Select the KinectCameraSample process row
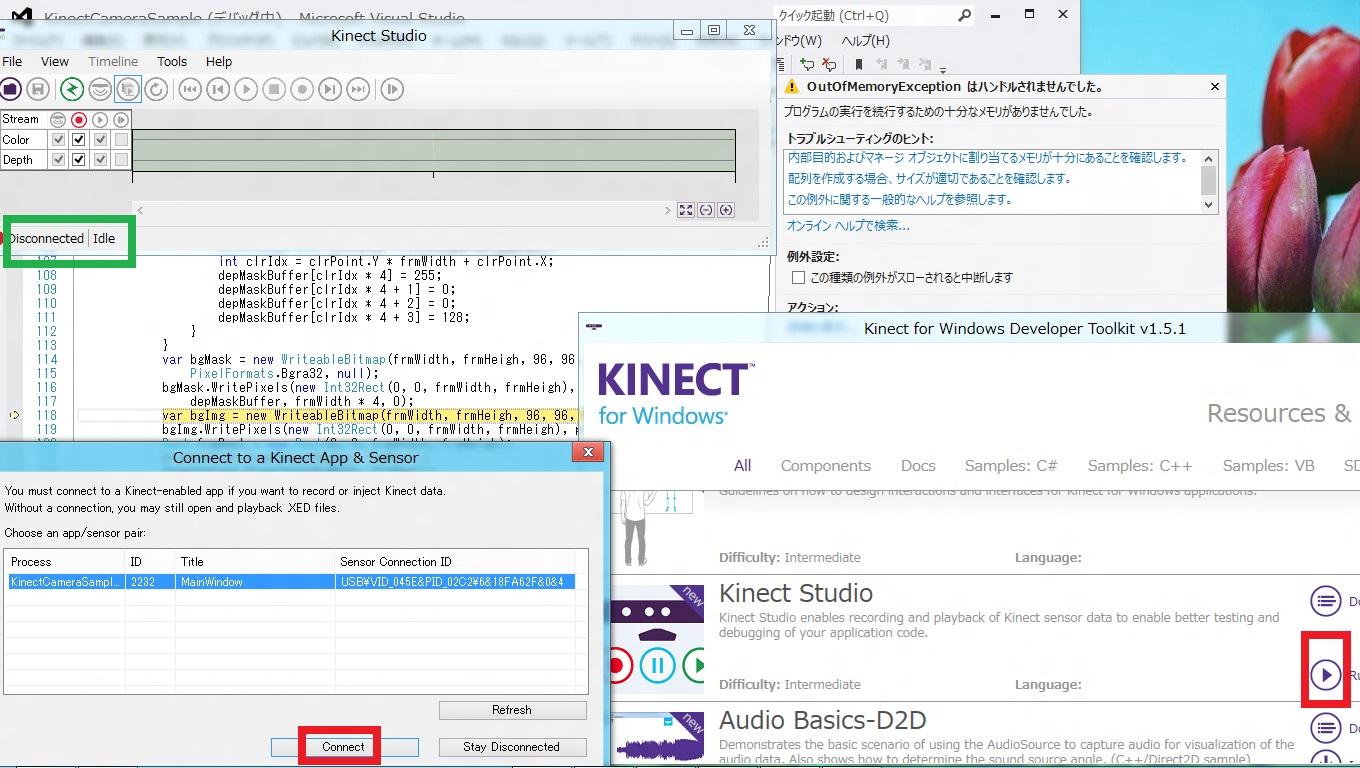This screenshot has width=1360, height=768. point(291,582)
